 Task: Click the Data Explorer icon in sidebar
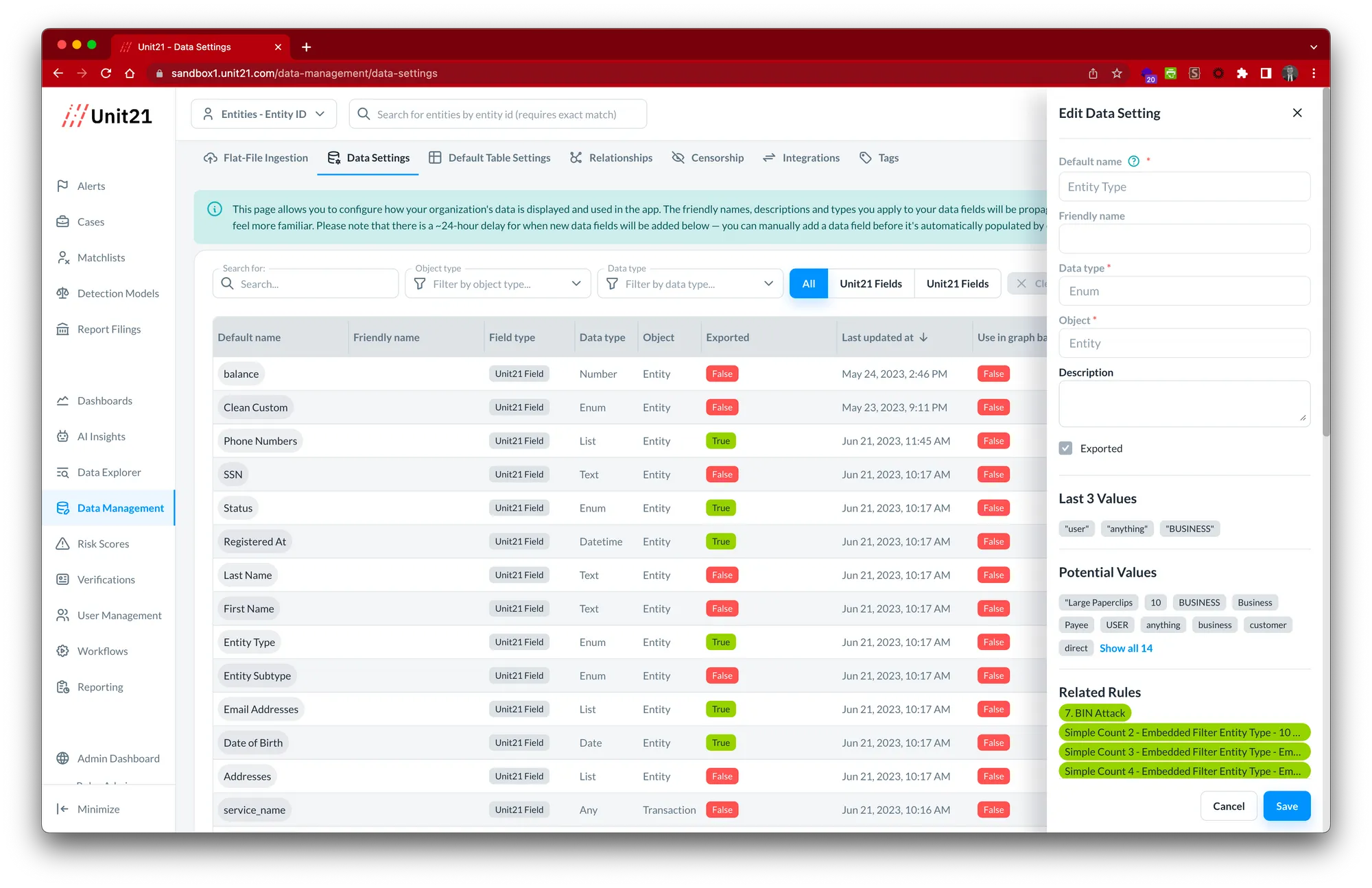[62, 472]
